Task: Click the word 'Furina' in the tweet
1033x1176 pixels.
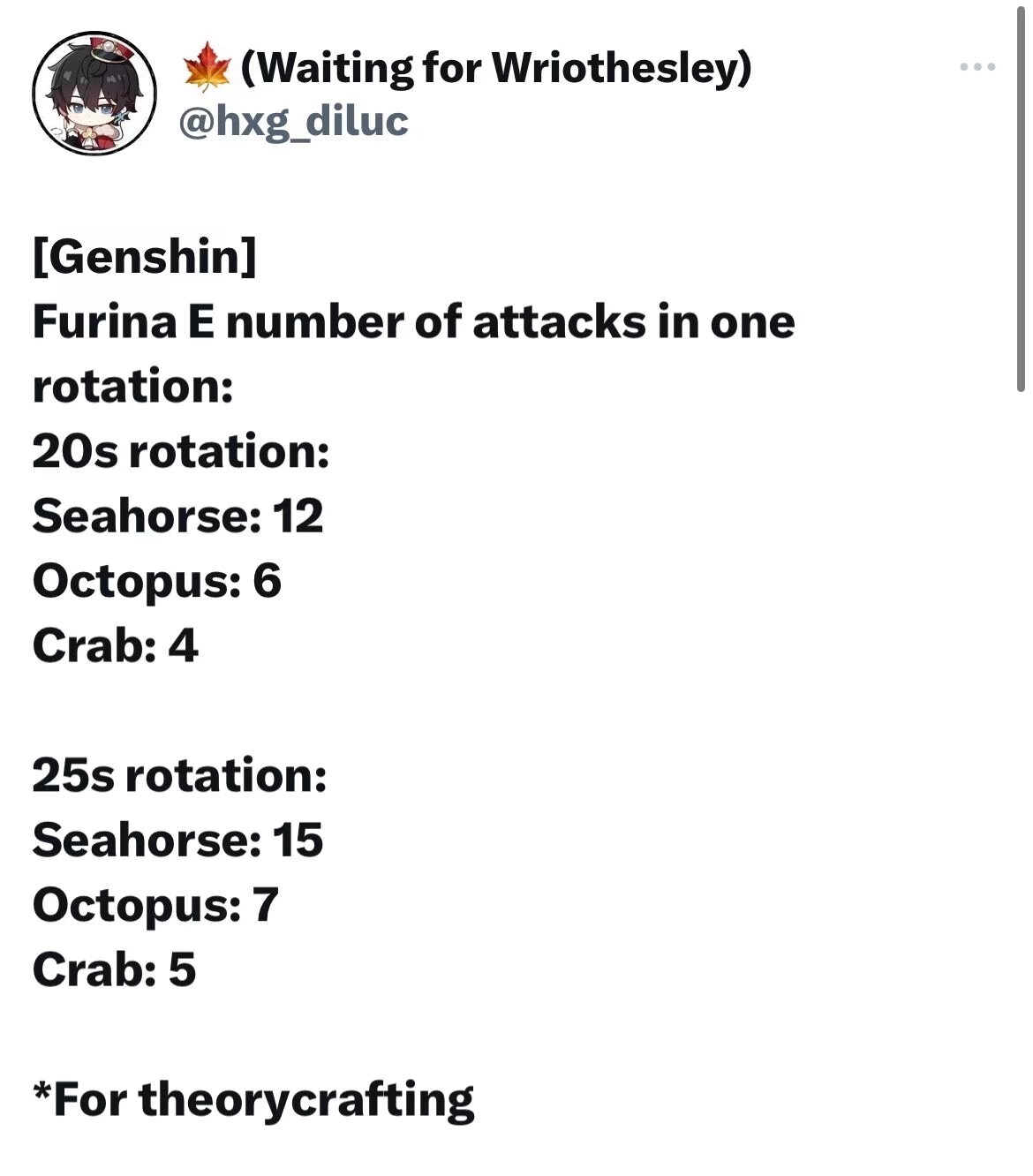Action: pyautogui.click(x=105, y=321)
